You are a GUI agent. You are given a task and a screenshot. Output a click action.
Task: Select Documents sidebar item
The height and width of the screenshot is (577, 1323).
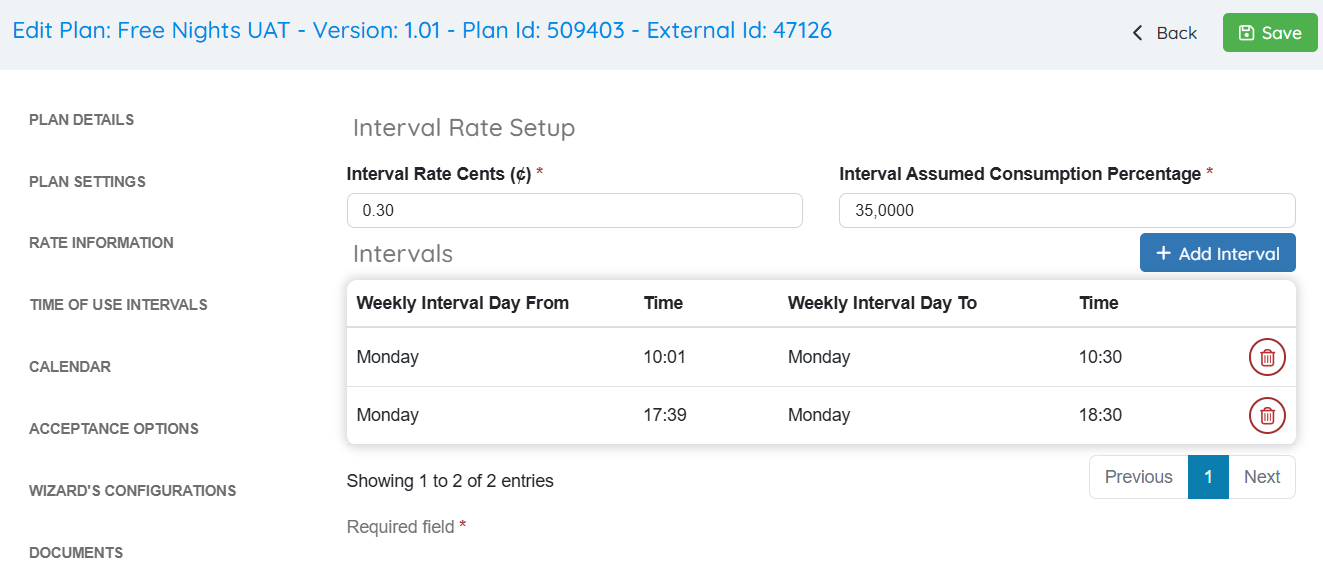tap(76, 553)
